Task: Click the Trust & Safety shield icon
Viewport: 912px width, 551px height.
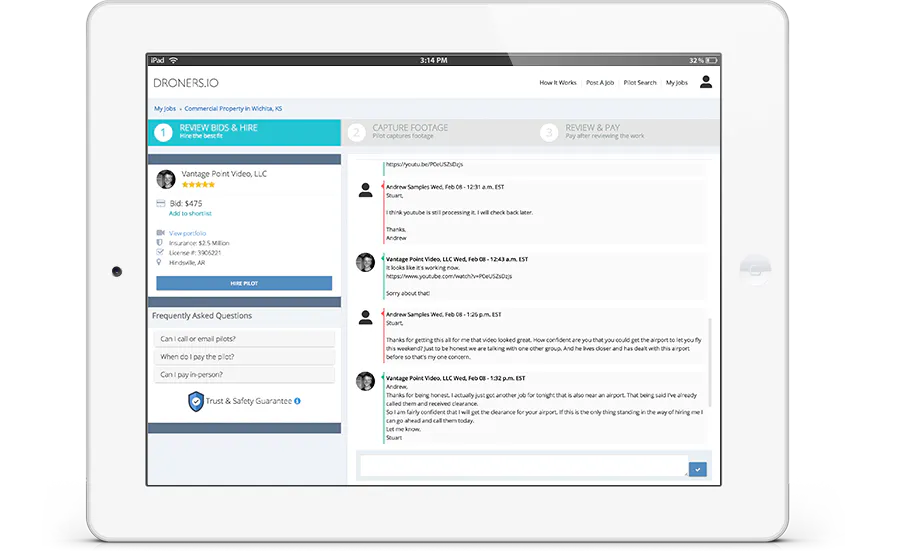Action: [196, 401]
